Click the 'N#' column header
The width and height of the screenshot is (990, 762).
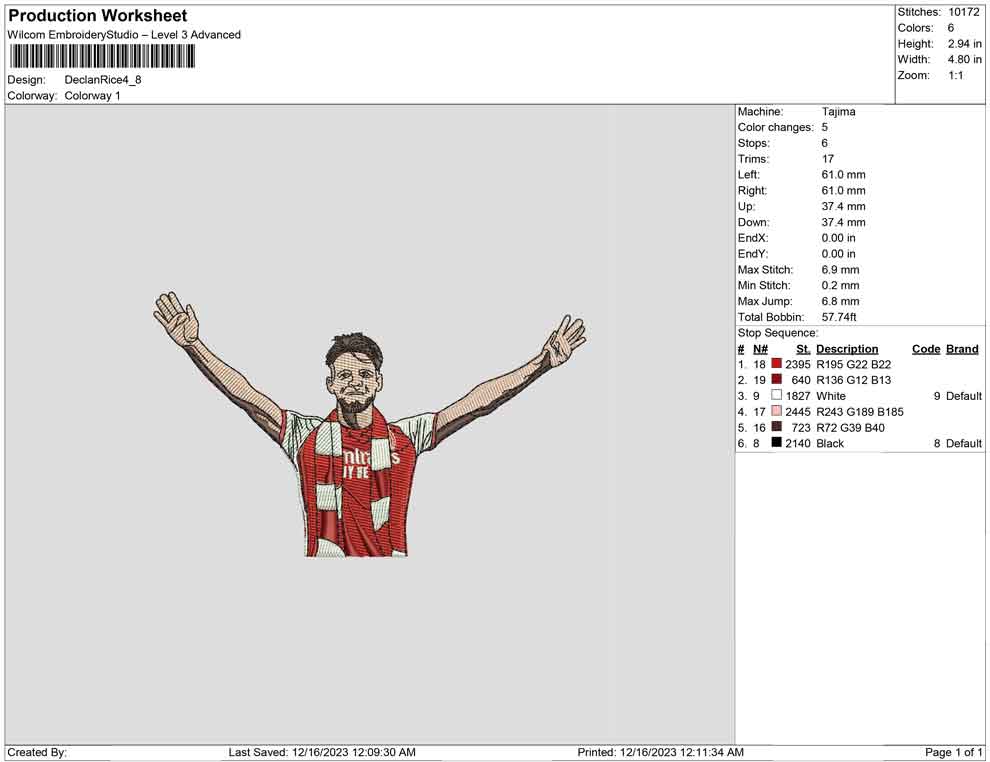pyautogui.click(x=760, y=348)
